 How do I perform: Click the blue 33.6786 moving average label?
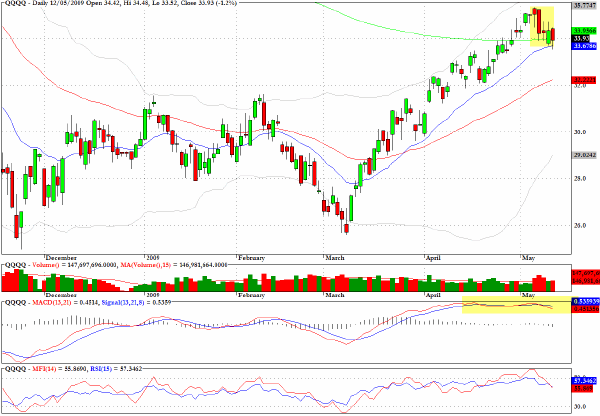tap(585, 46)
